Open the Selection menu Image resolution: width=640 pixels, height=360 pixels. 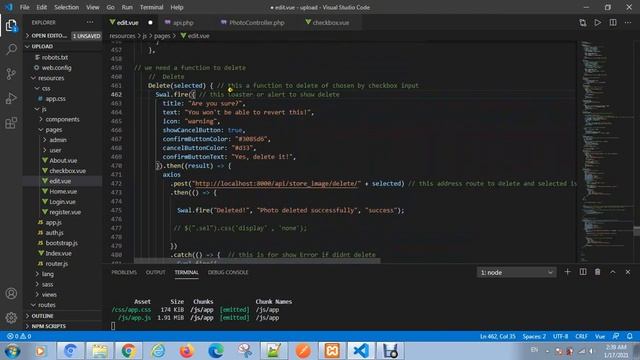click(x=66, y=7)
